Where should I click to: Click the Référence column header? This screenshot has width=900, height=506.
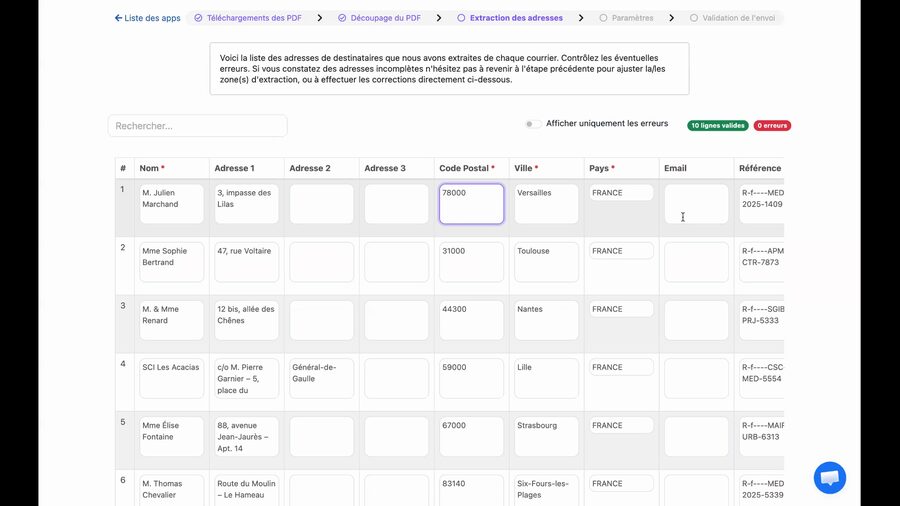[x=760, y=168]
